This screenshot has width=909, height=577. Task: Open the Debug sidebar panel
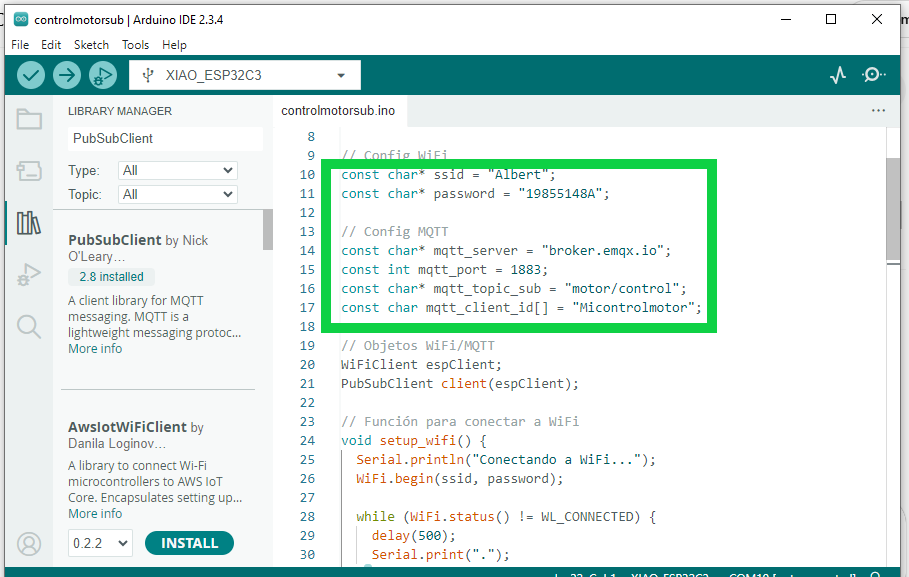tap(29, 274)
